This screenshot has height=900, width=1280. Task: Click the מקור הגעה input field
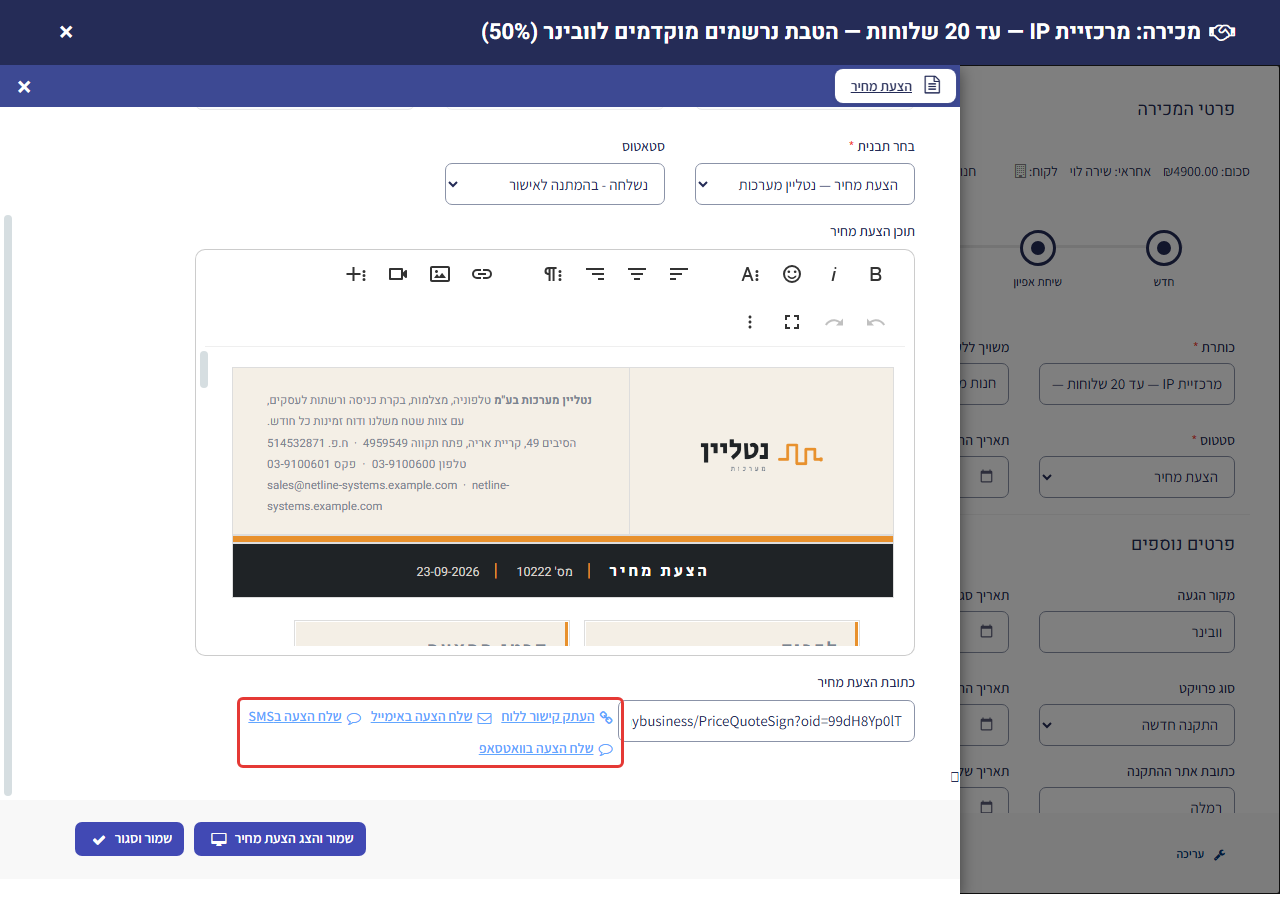tap(1137, 632)
